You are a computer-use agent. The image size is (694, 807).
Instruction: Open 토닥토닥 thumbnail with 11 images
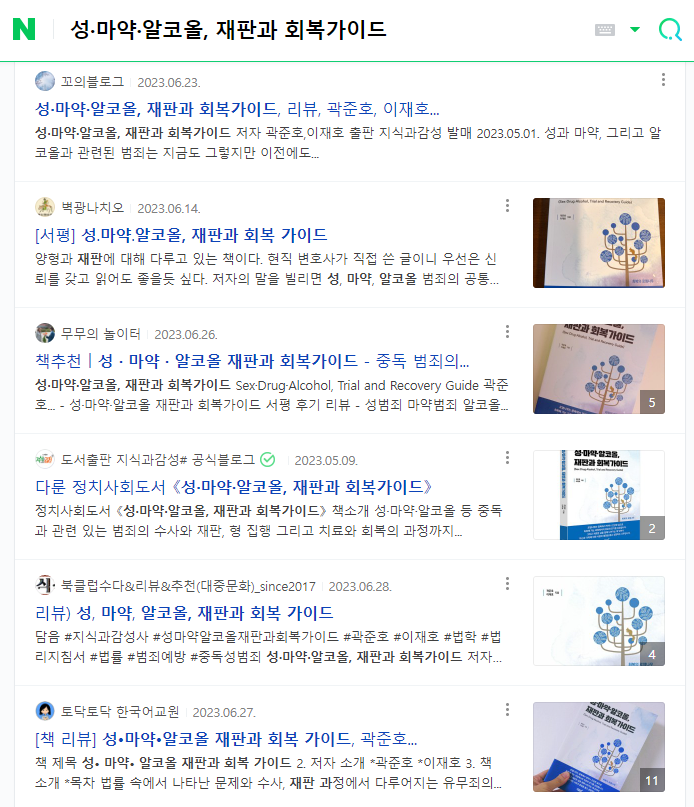pyautogui.click(x=599, y=747)
